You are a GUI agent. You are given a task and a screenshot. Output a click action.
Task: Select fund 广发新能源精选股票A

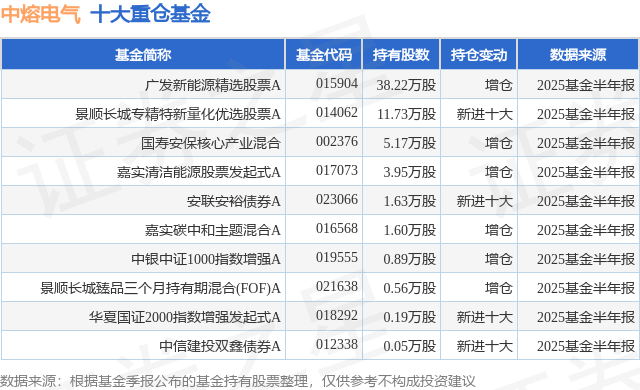click(x=213, y=85)
